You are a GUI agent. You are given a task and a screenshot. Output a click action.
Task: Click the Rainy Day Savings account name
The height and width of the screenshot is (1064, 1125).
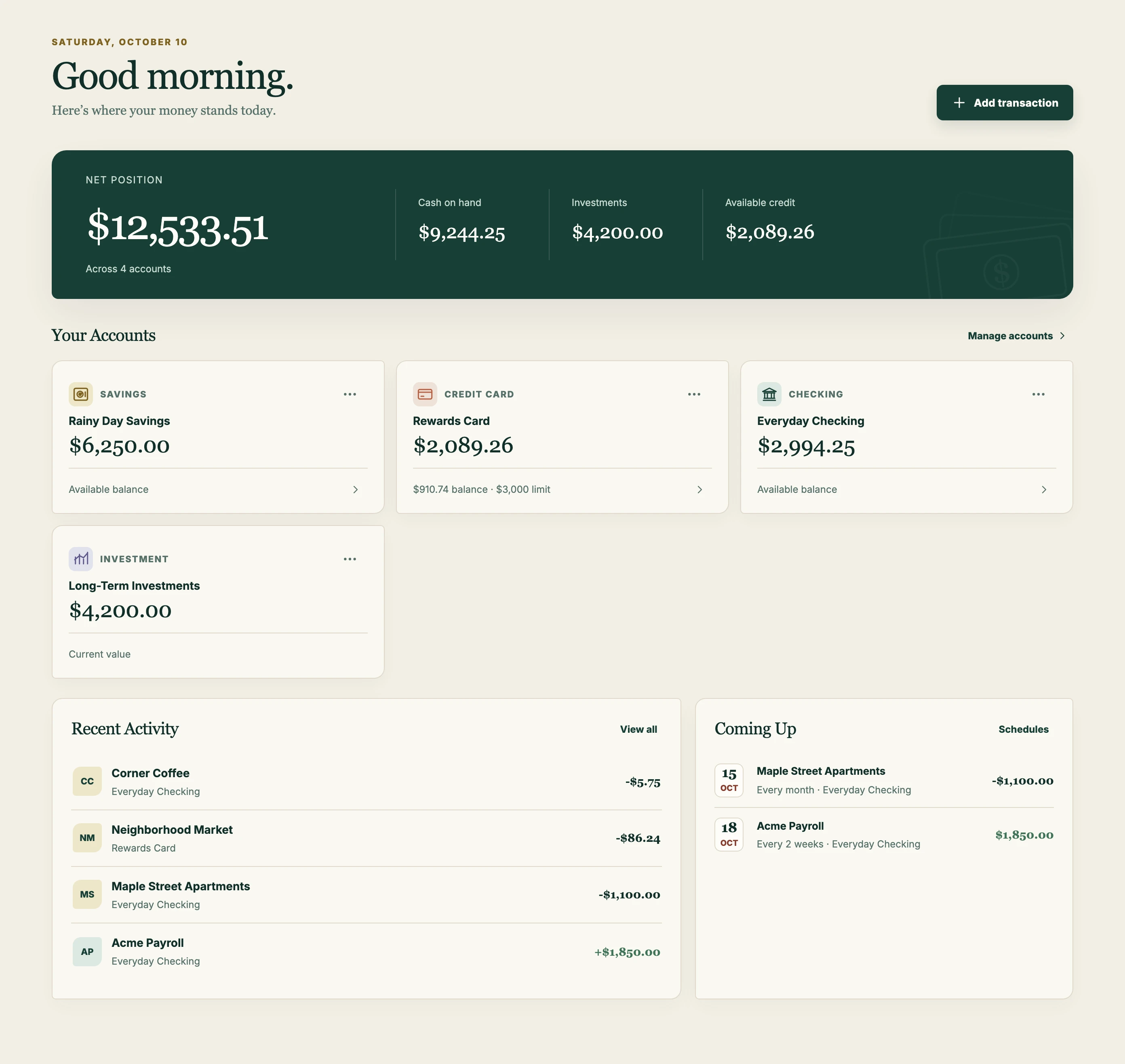point(119,421)
